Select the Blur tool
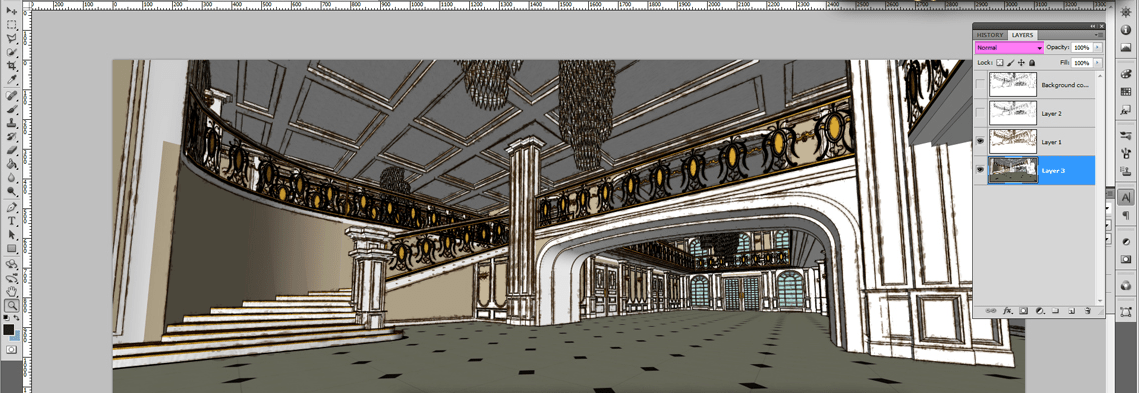1139x393 pixels. [x=12, y=177]
